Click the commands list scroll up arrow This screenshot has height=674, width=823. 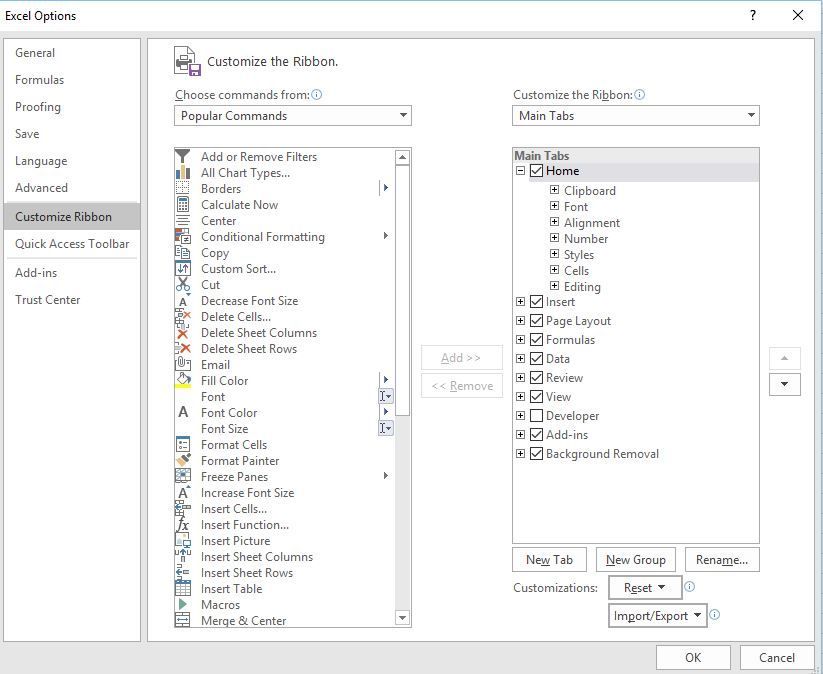click(403, 157)
